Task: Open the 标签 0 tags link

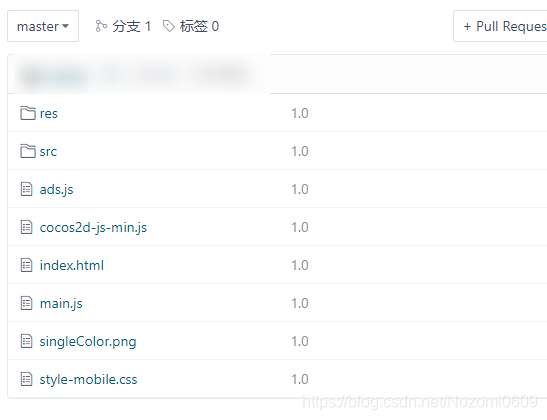Action: pos(199,26)
